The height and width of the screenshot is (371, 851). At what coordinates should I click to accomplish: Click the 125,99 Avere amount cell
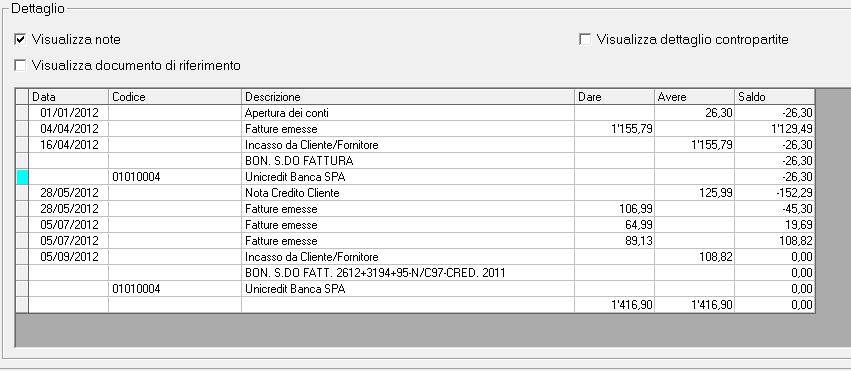(694, 193)
